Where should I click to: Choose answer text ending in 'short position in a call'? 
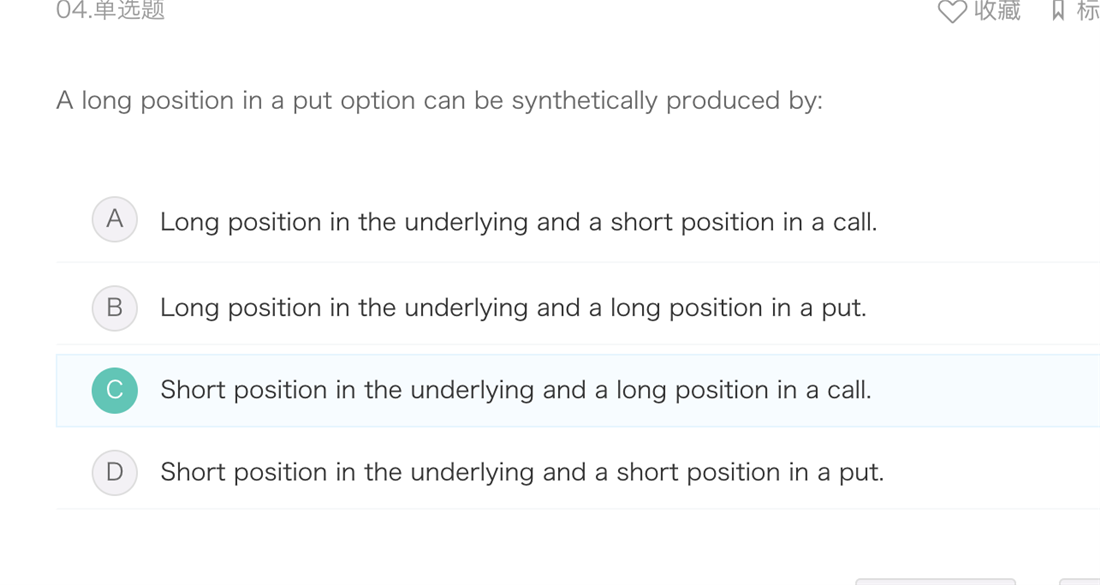point(518,222)
